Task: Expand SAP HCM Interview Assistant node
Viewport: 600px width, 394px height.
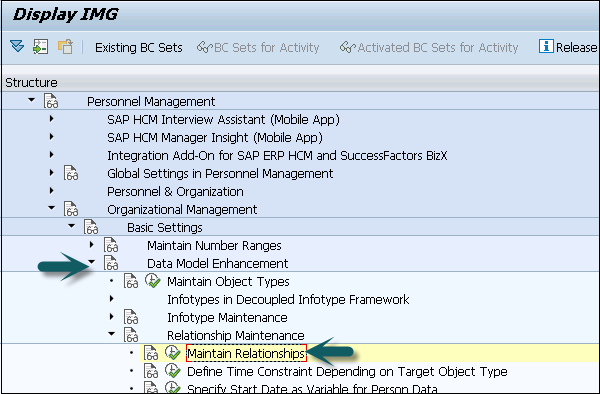Action: click(52, 118)
